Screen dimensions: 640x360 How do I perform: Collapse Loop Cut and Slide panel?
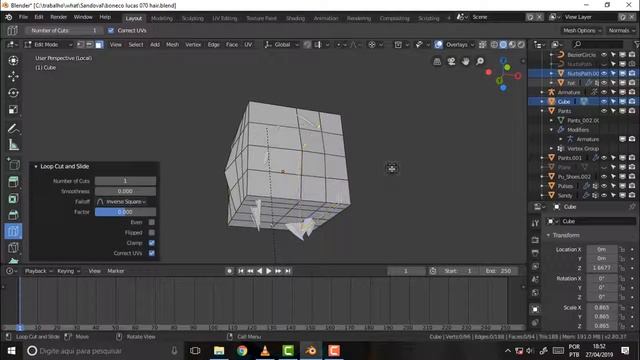tap(36, 167)
